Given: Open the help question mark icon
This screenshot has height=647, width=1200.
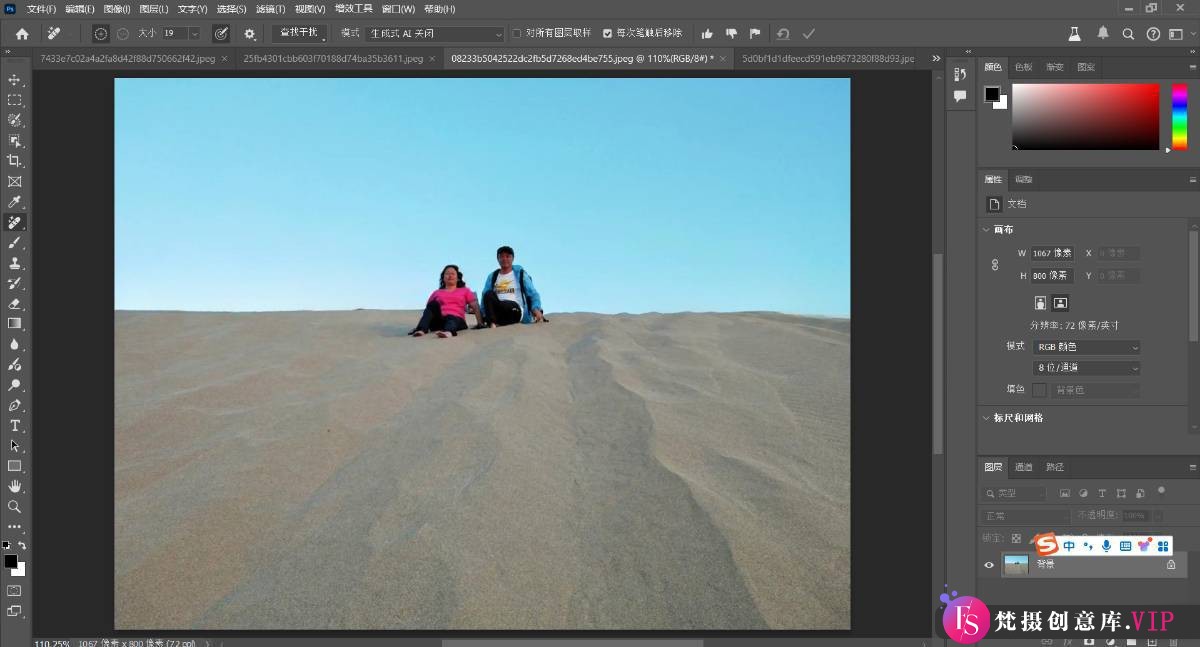Looking at the screenshot, I should pos(1153,34).
